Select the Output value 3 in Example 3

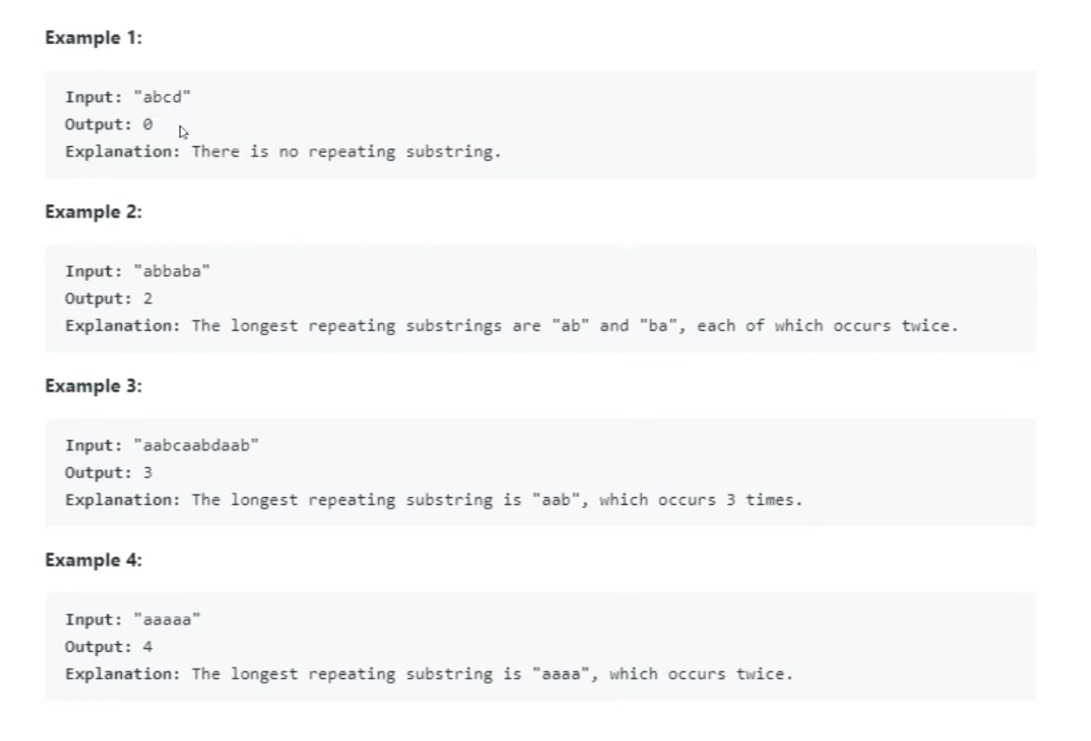(148, 473)
